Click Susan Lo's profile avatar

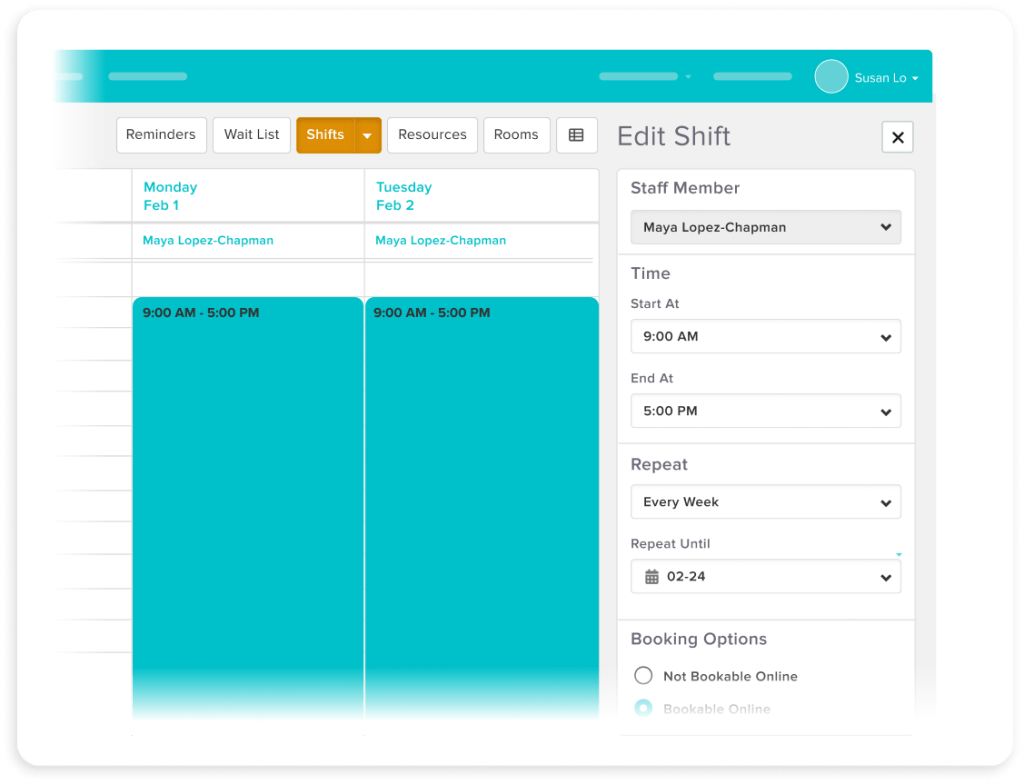(x=830, y=76)
